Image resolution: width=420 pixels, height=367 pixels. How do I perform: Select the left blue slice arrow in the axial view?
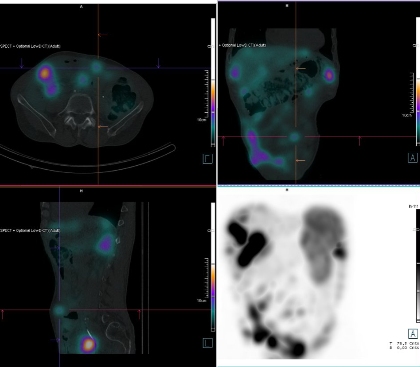[22, 63]
